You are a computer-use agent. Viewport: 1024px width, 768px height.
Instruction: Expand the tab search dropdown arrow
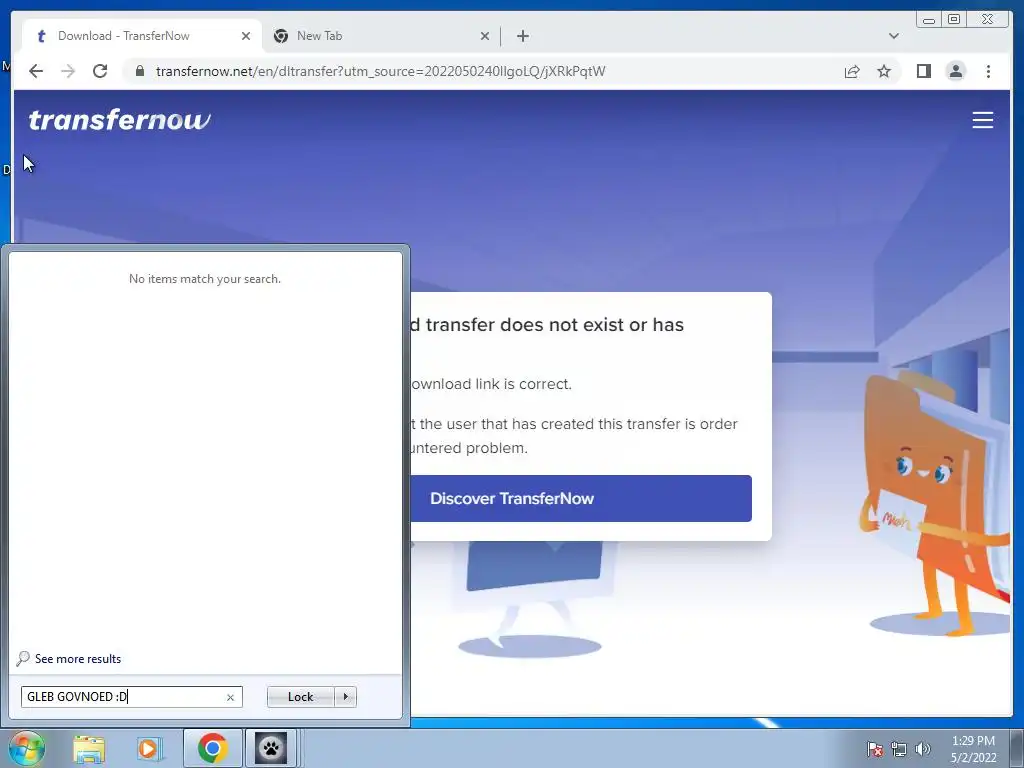893,36
